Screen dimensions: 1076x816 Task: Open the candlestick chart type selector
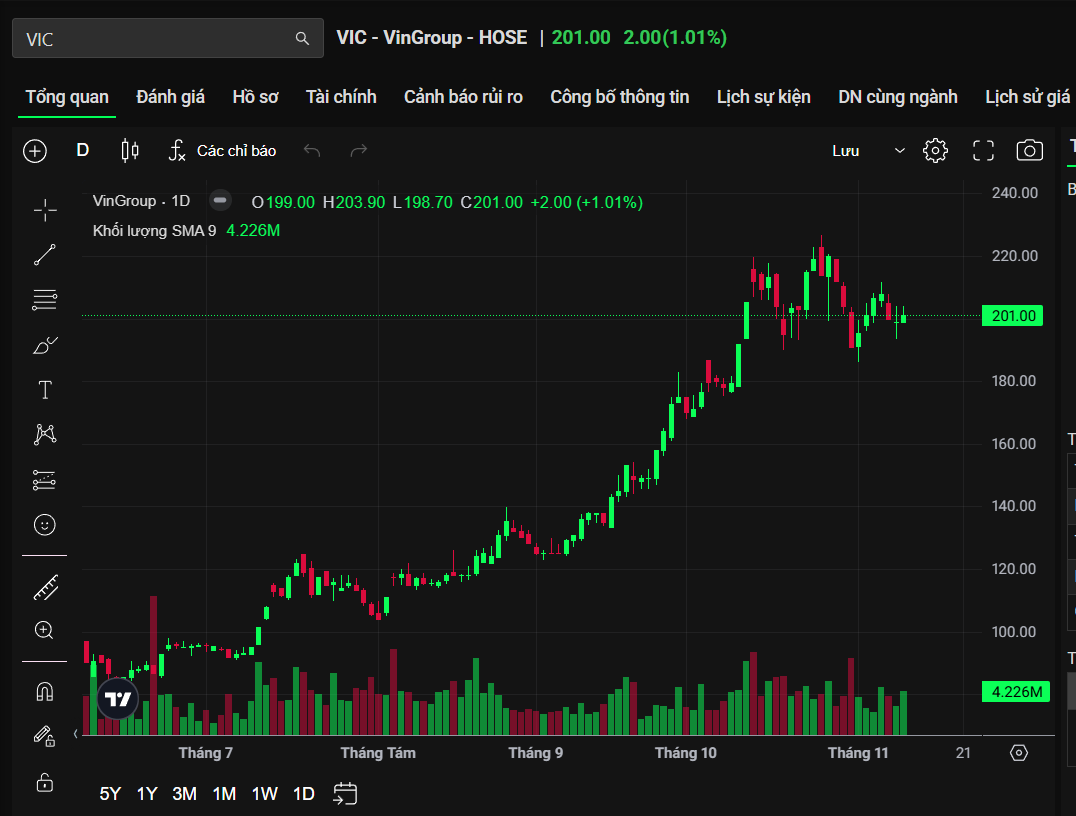[130, 151]
